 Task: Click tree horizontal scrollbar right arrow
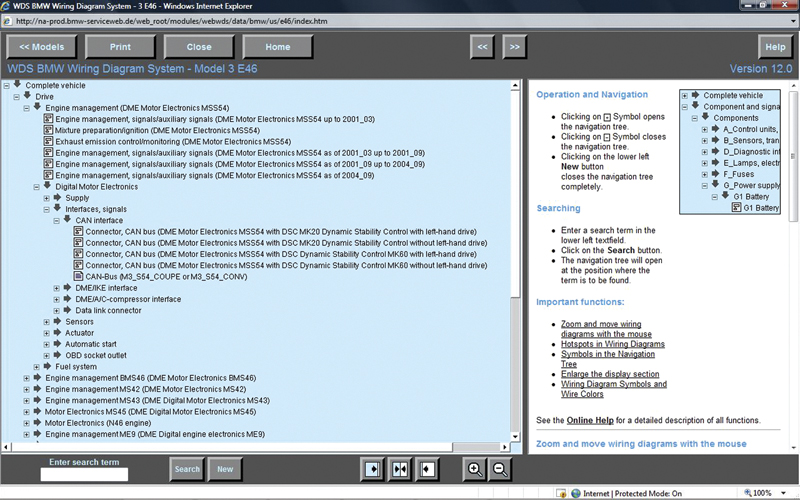(505, 447)
